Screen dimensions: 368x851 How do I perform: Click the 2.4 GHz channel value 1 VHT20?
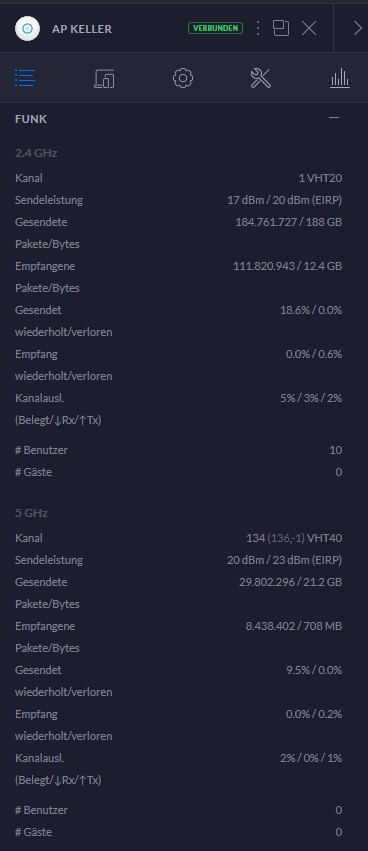(x=320, y=178)
